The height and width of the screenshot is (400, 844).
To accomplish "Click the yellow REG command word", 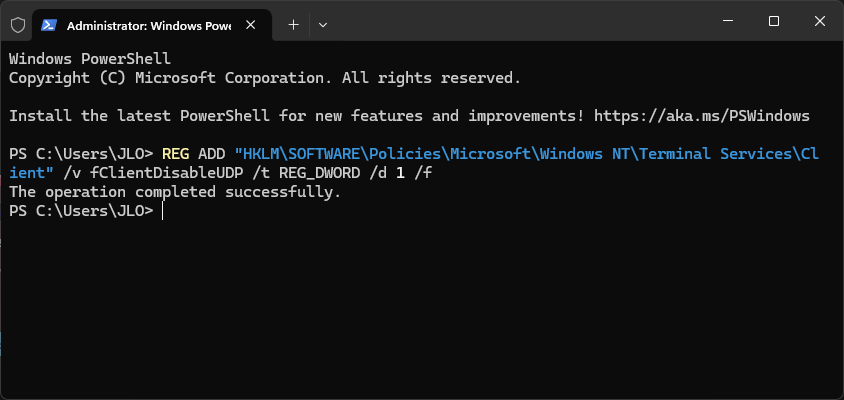I will [175, 154].
